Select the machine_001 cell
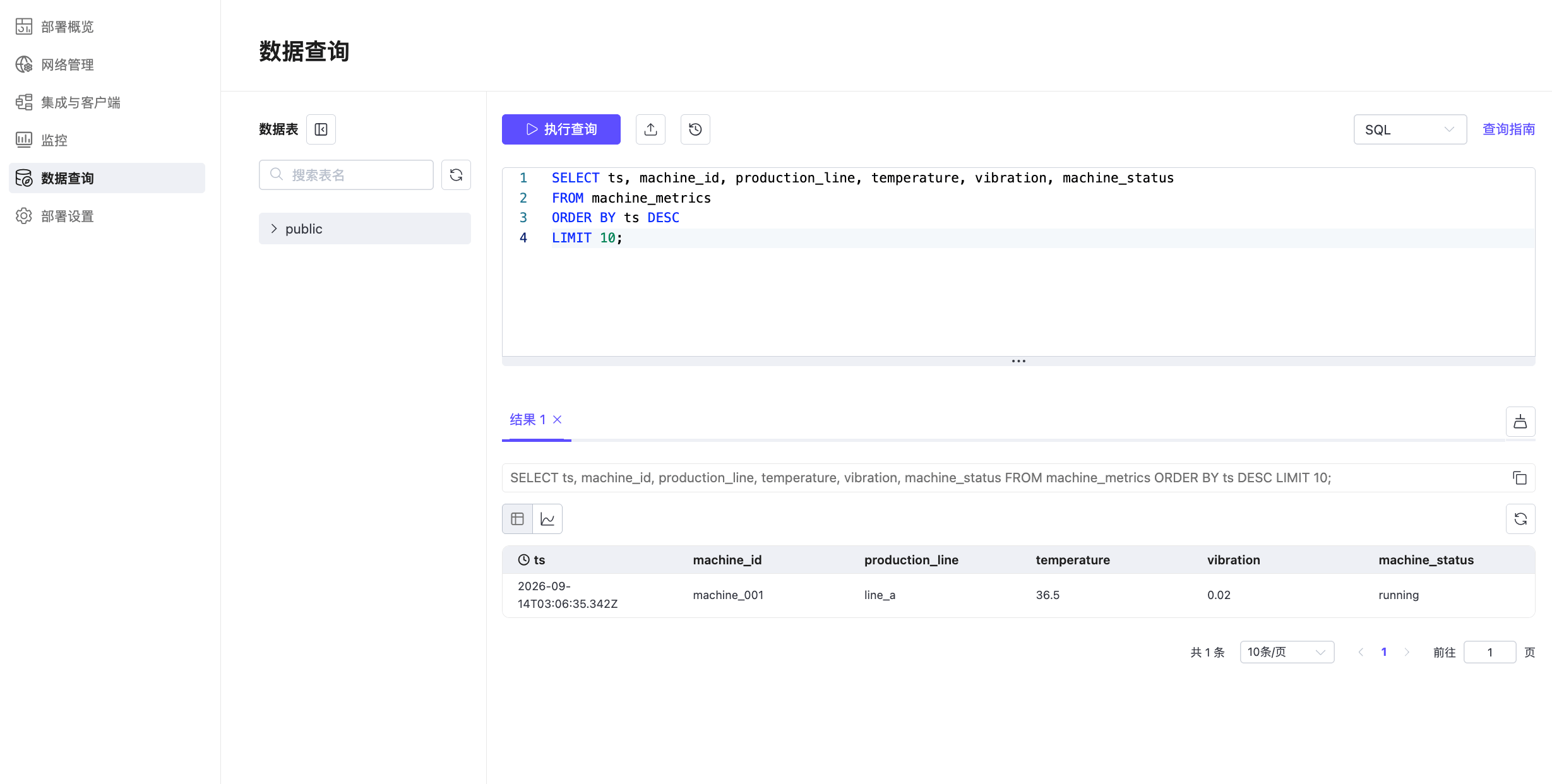 point(728,595)
